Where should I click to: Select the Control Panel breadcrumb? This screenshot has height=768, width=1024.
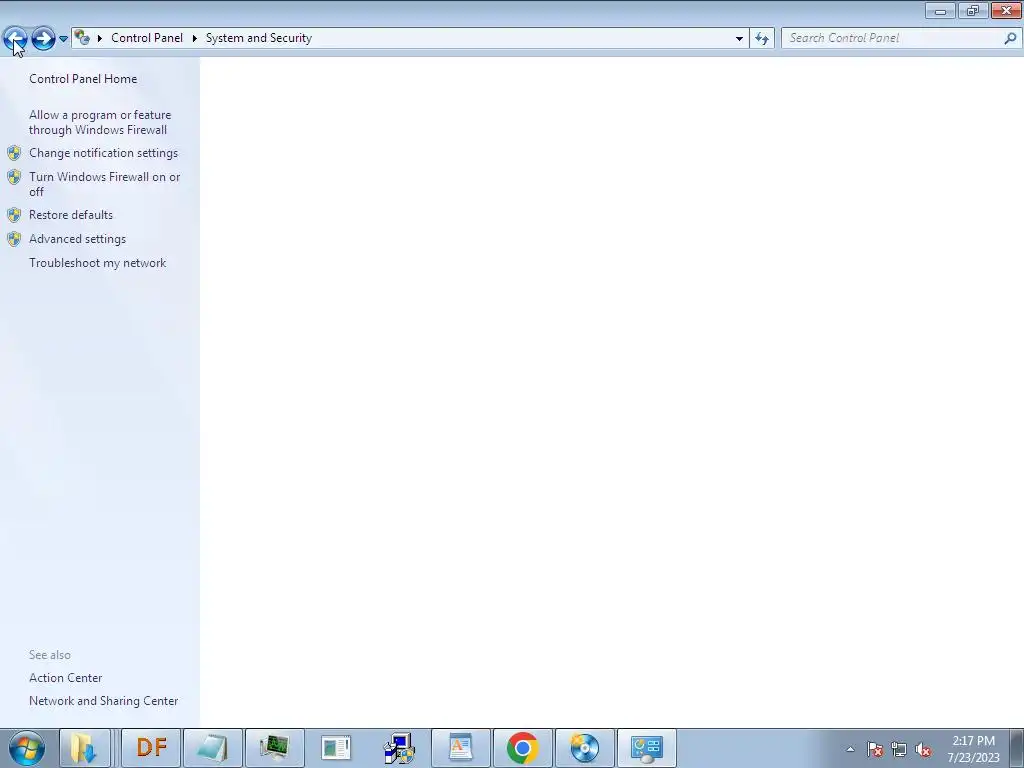click(147, 38)
